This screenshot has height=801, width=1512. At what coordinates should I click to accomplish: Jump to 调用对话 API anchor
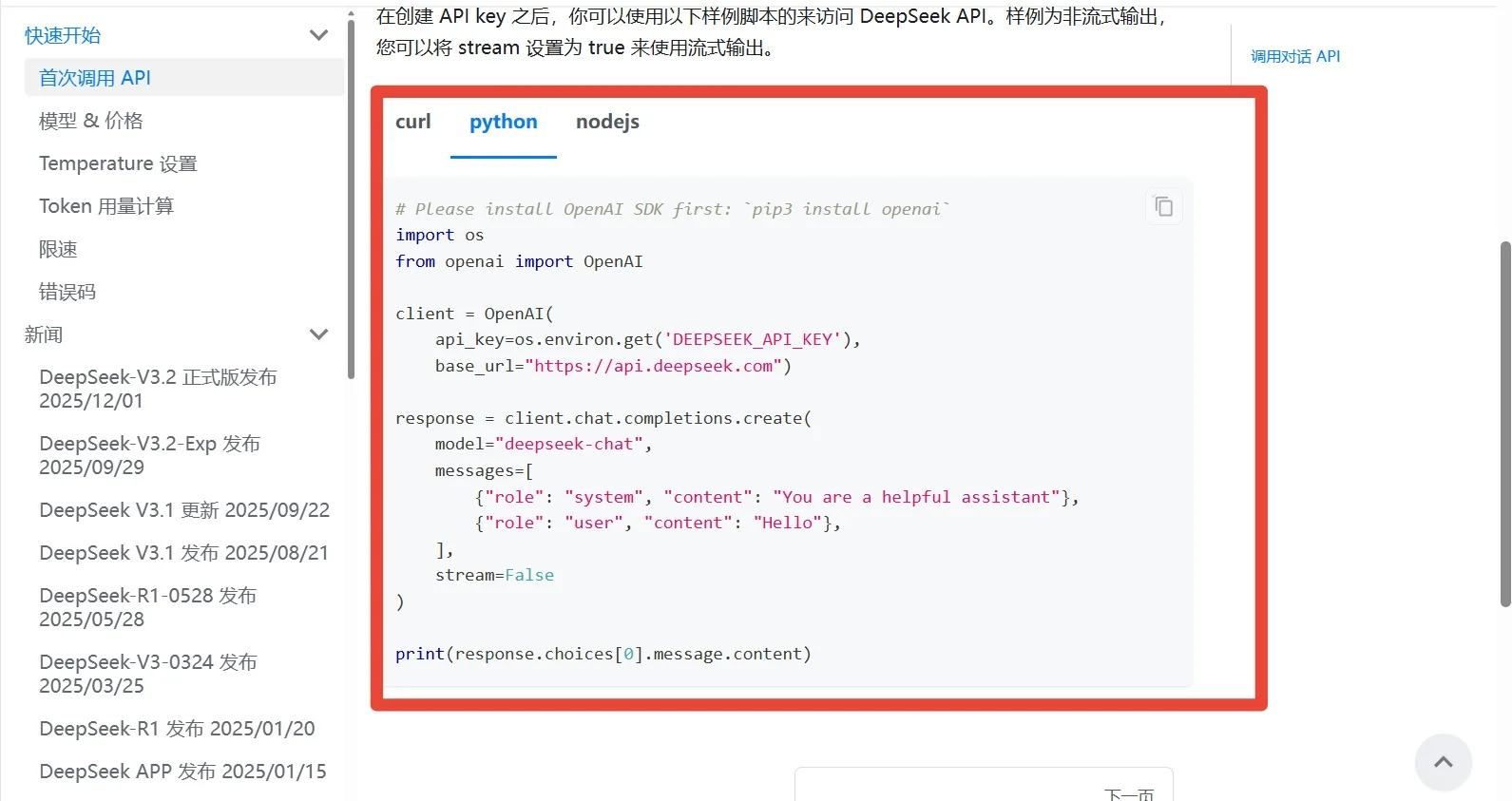click(x=1295, y=56)
